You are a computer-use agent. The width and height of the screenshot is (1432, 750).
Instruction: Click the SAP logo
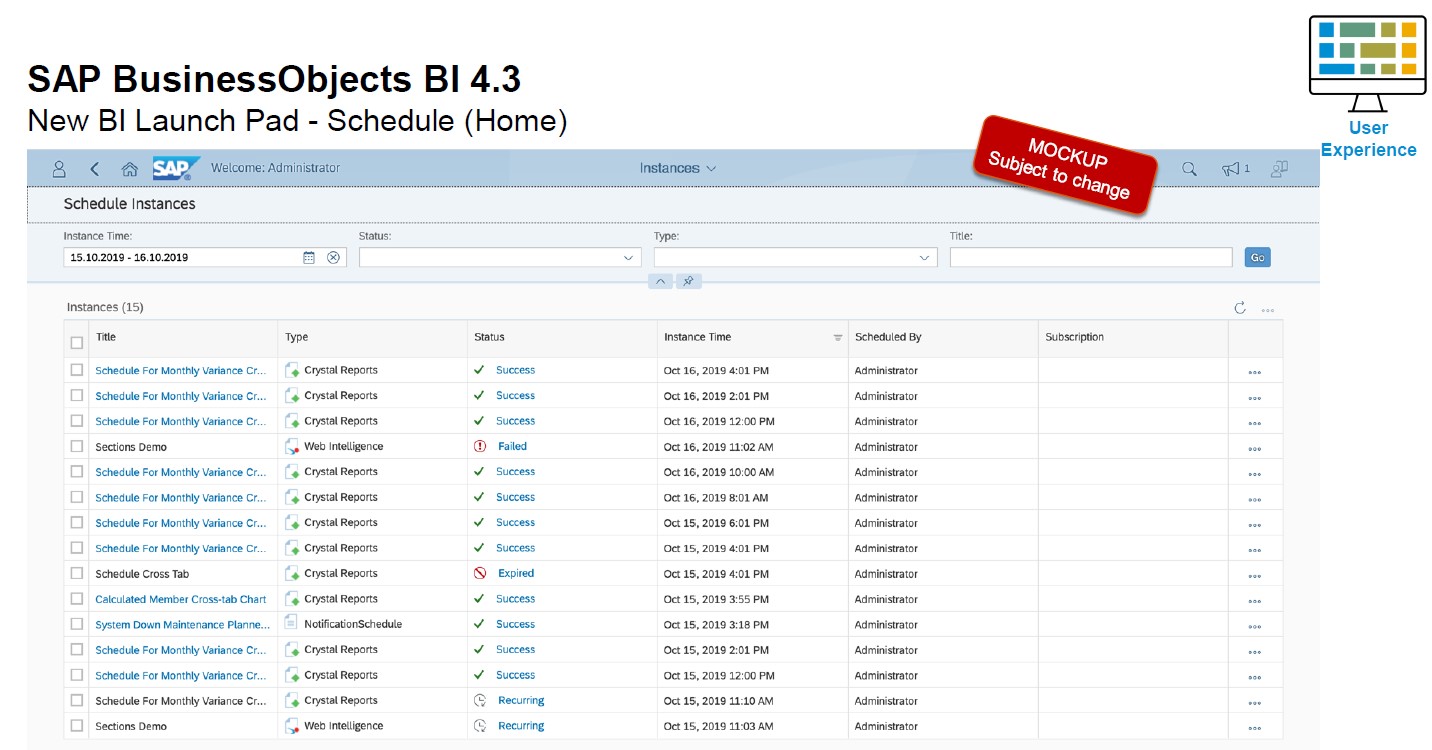point(176,168)
